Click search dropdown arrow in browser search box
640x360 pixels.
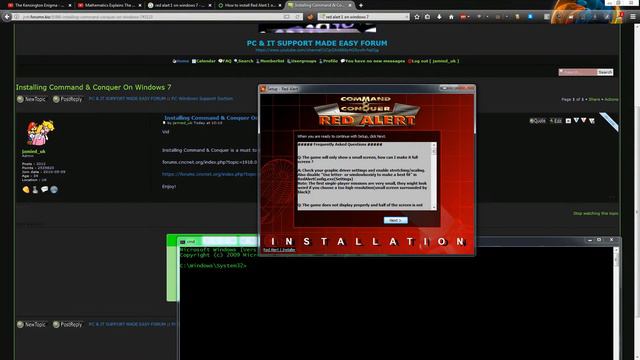point(407,17)
